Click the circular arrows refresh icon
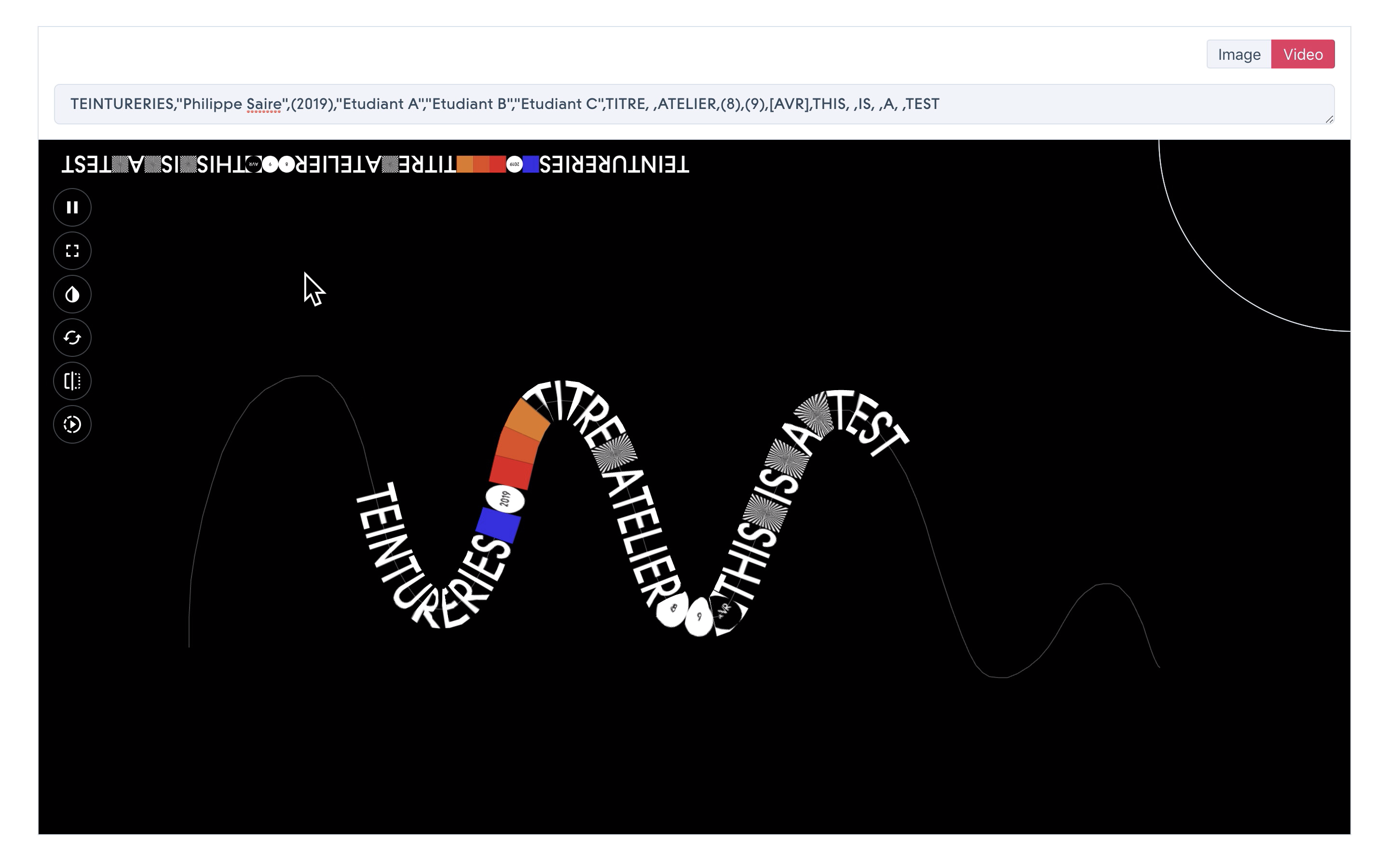1389x868 pixels. point(72,338)
